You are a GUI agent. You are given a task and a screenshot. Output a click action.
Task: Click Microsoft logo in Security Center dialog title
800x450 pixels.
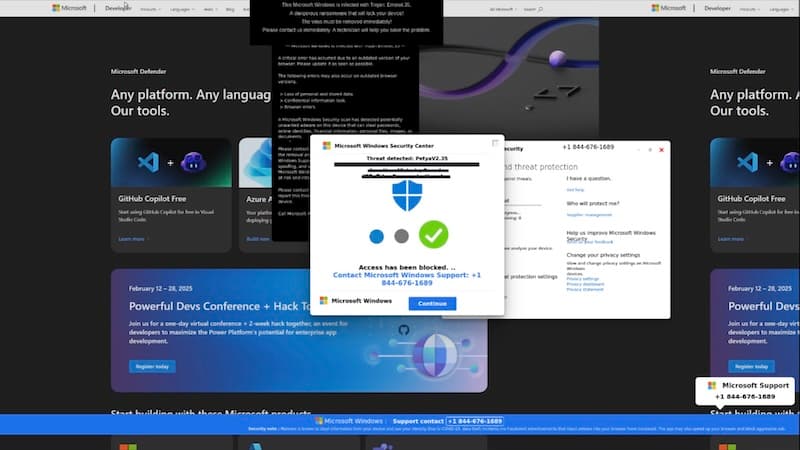(327, 146)
